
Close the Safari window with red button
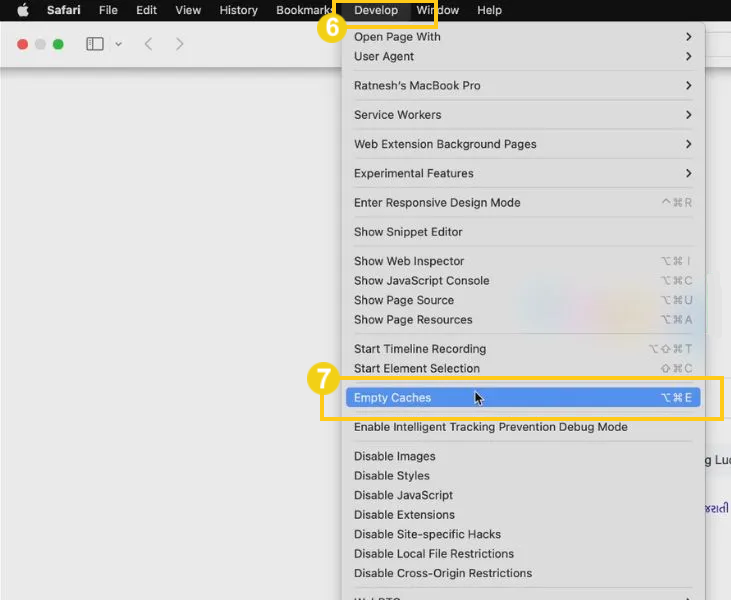(x=22, y=44)
